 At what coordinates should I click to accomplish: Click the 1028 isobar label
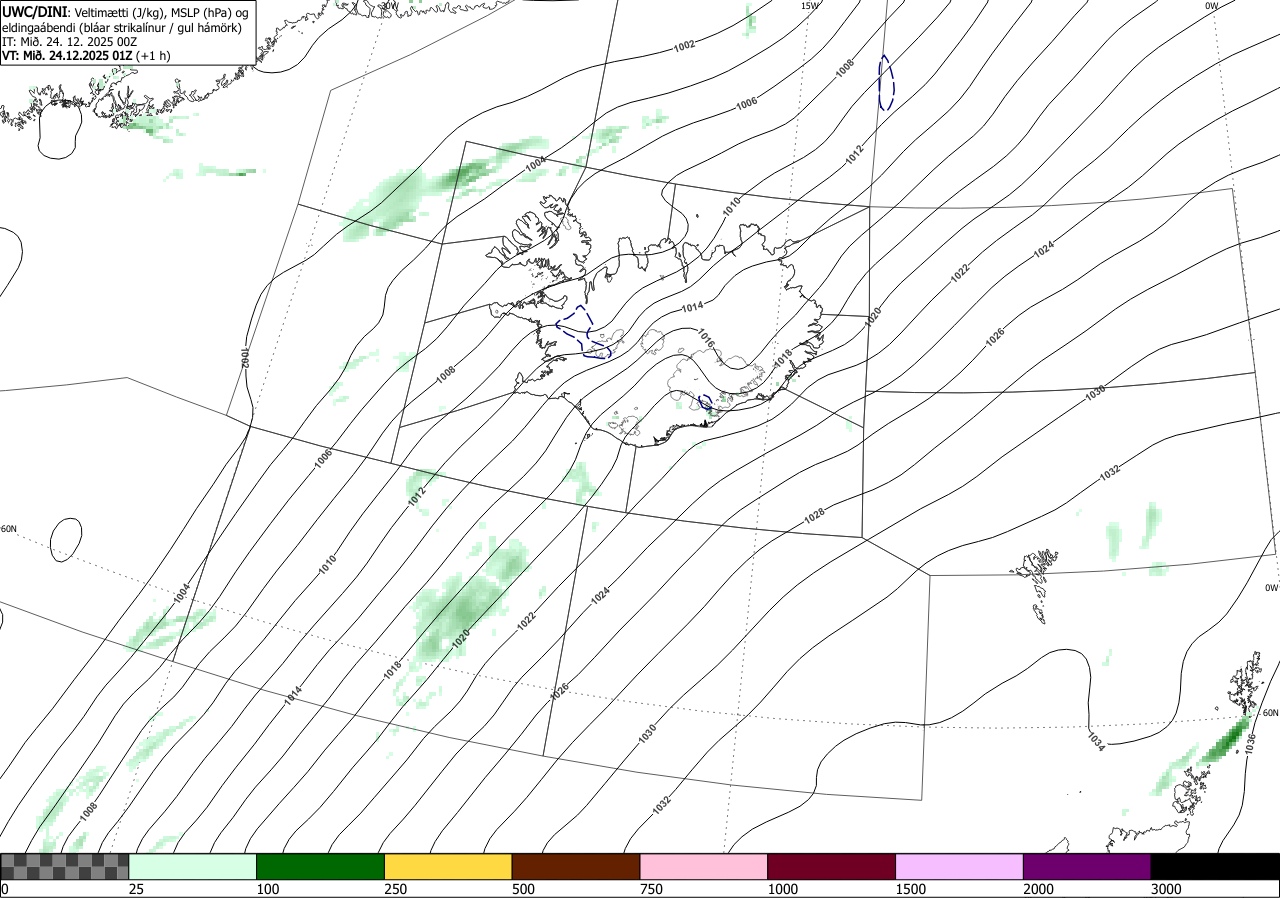(814, 516)
